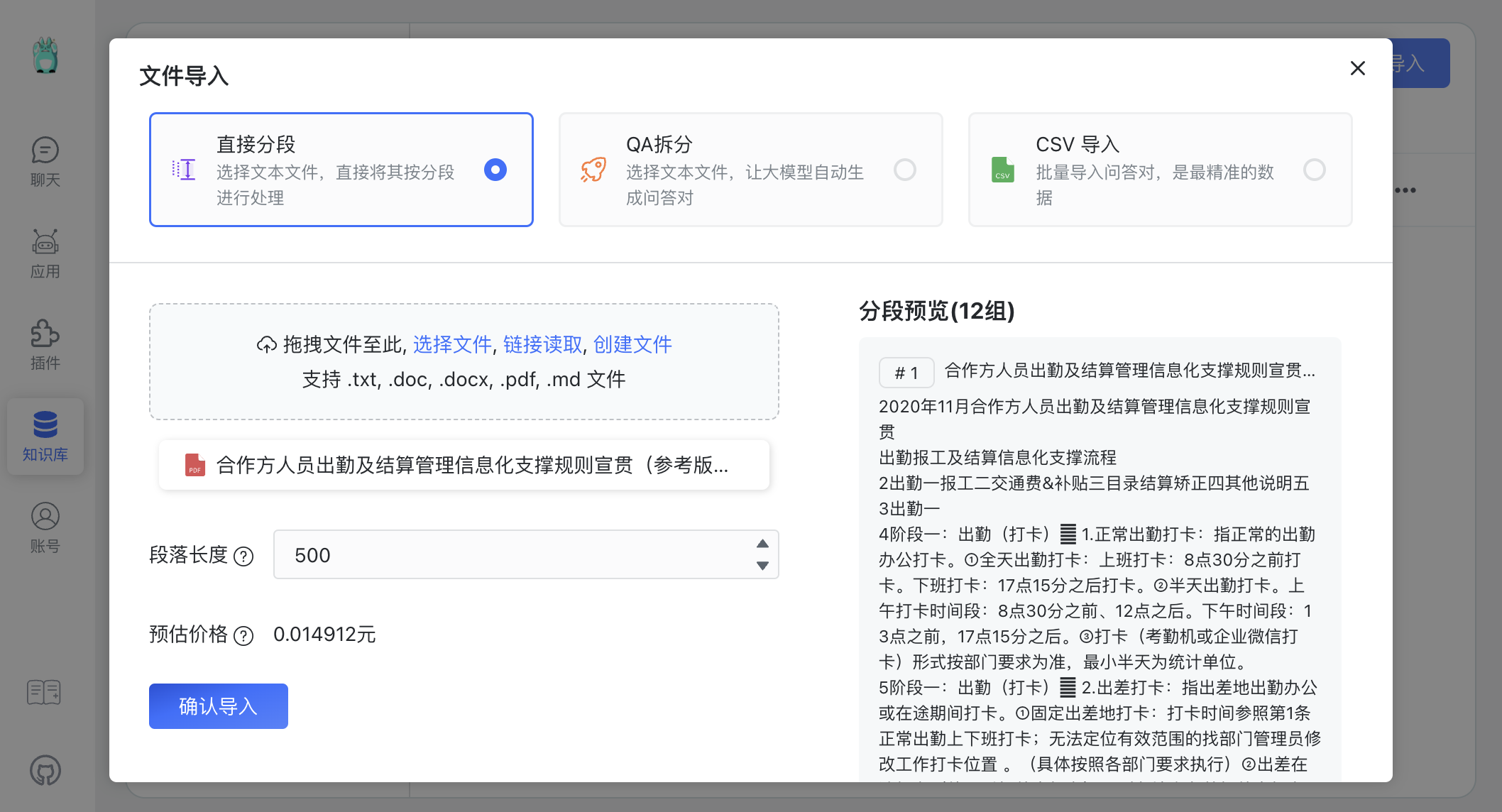Click the 段落长度 help question mark icon
This screenshot has height=812, width=1502.
click(243, 556)
